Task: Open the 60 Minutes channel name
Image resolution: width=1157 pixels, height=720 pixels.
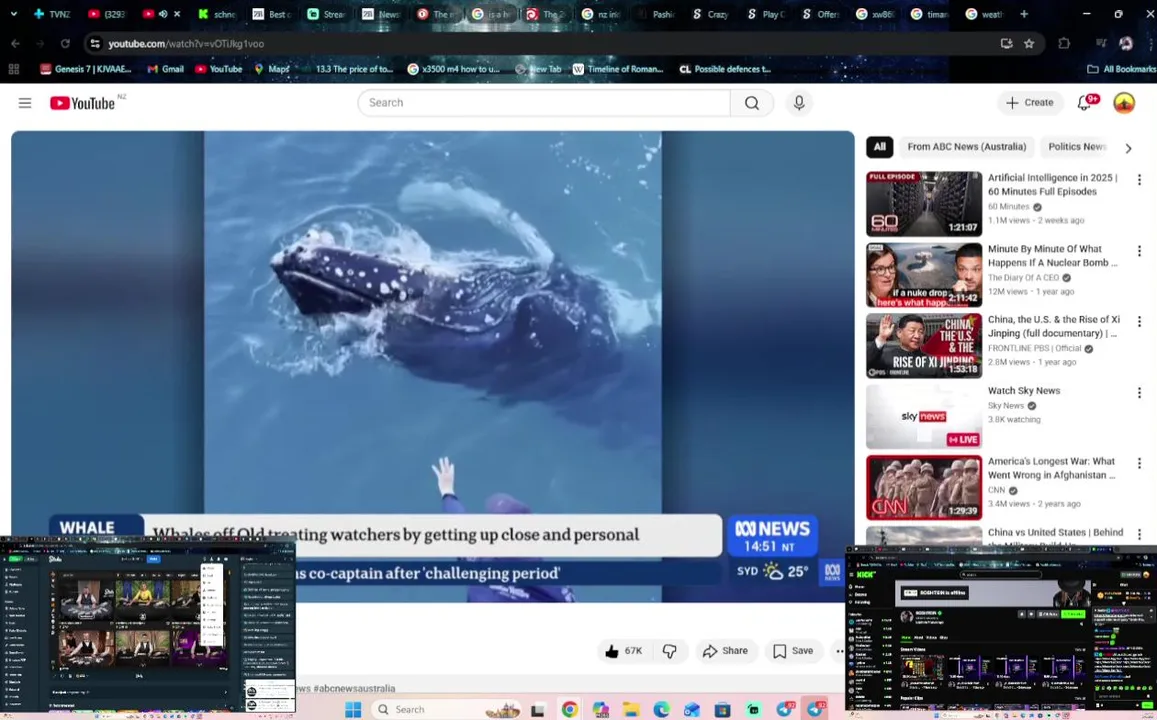Action: tap(1008, 207)
